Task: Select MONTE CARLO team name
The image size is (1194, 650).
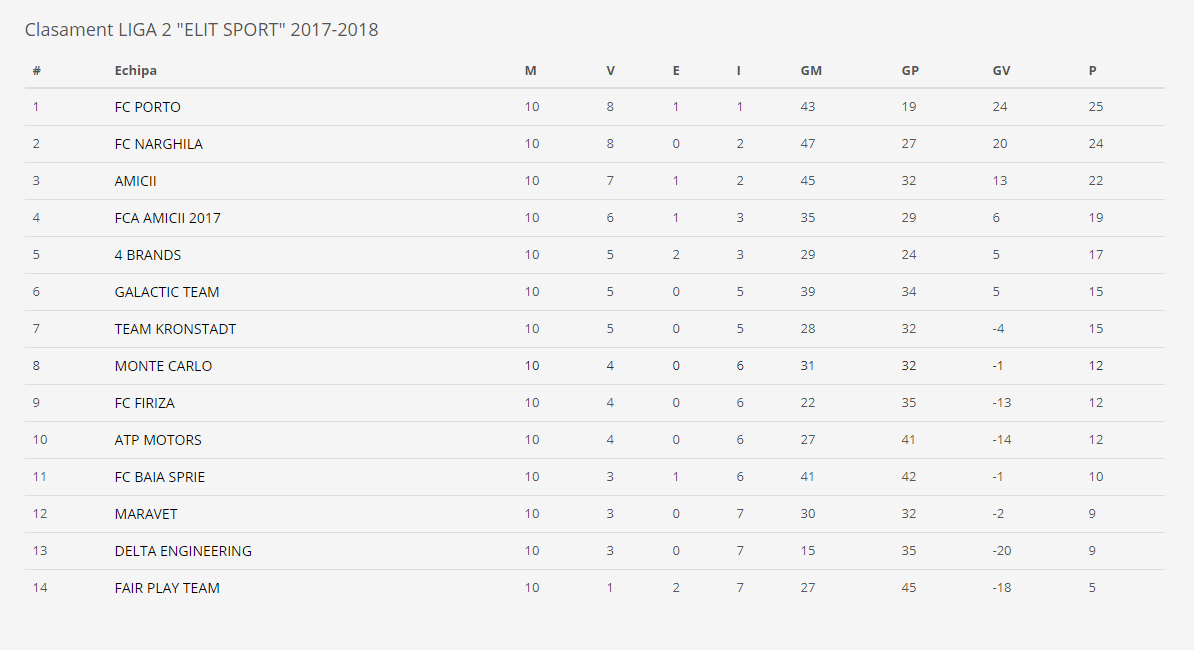Action: tap(163, 366)
